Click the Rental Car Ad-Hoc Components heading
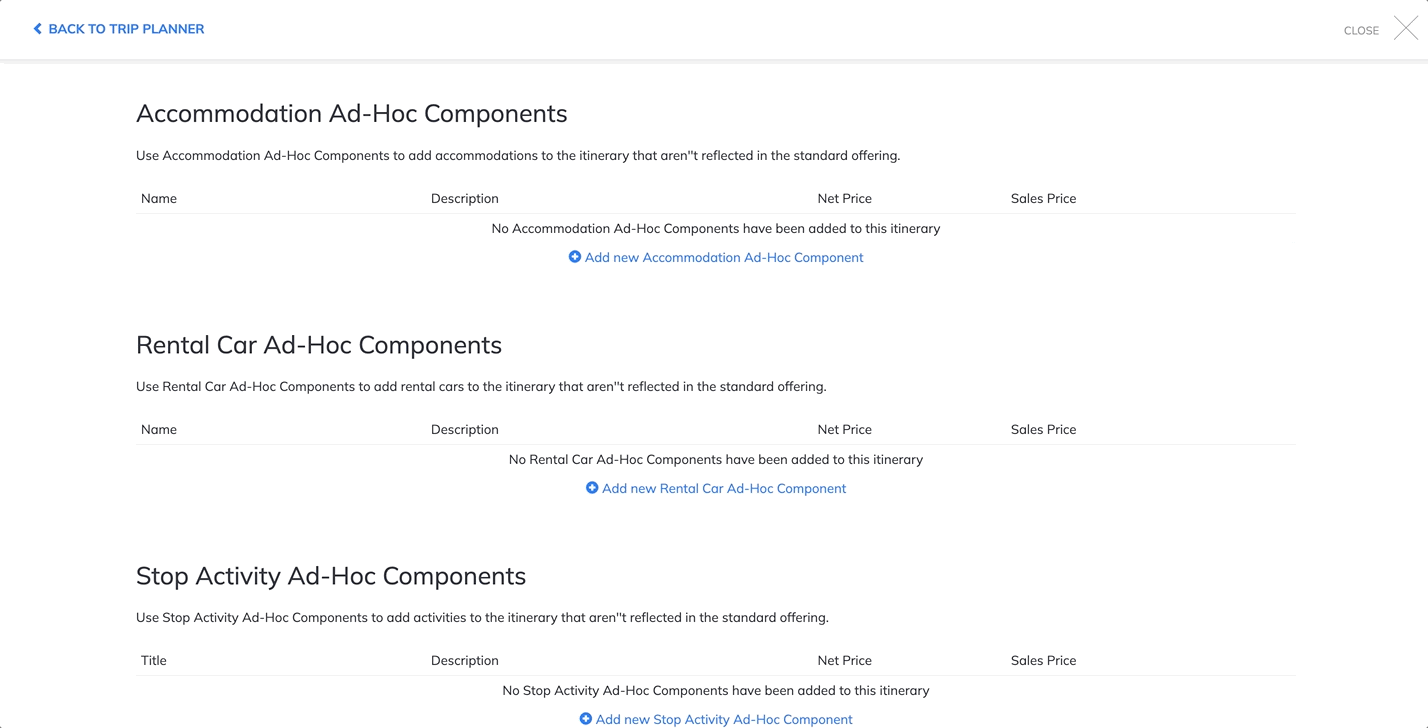Viewport: 1428px width, 728px height. (319, 345)
